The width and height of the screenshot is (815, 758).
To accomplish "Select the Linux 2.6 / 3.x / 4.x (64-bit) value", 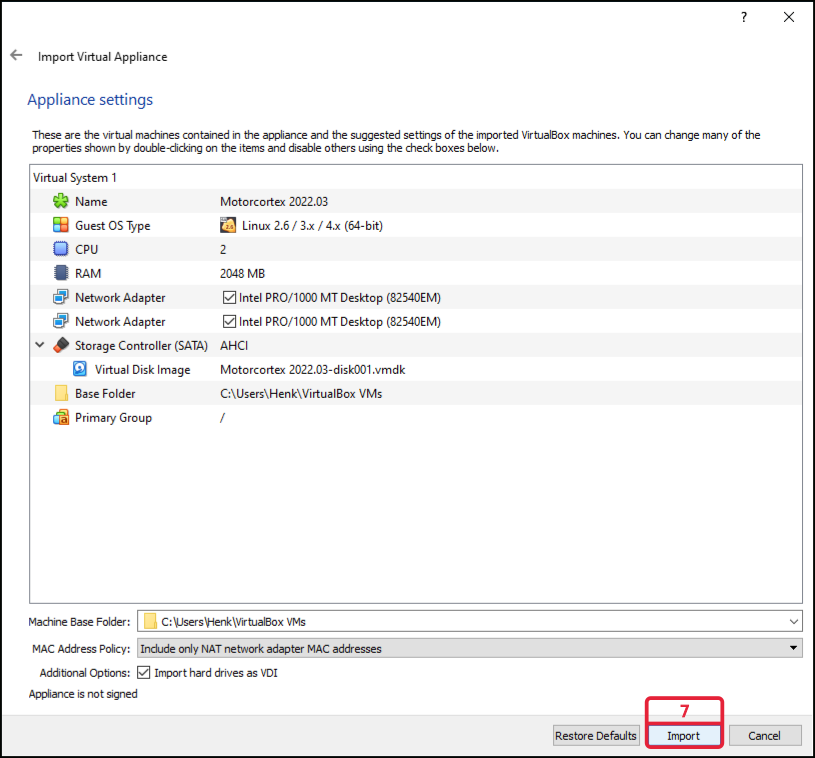I will 312,226.
